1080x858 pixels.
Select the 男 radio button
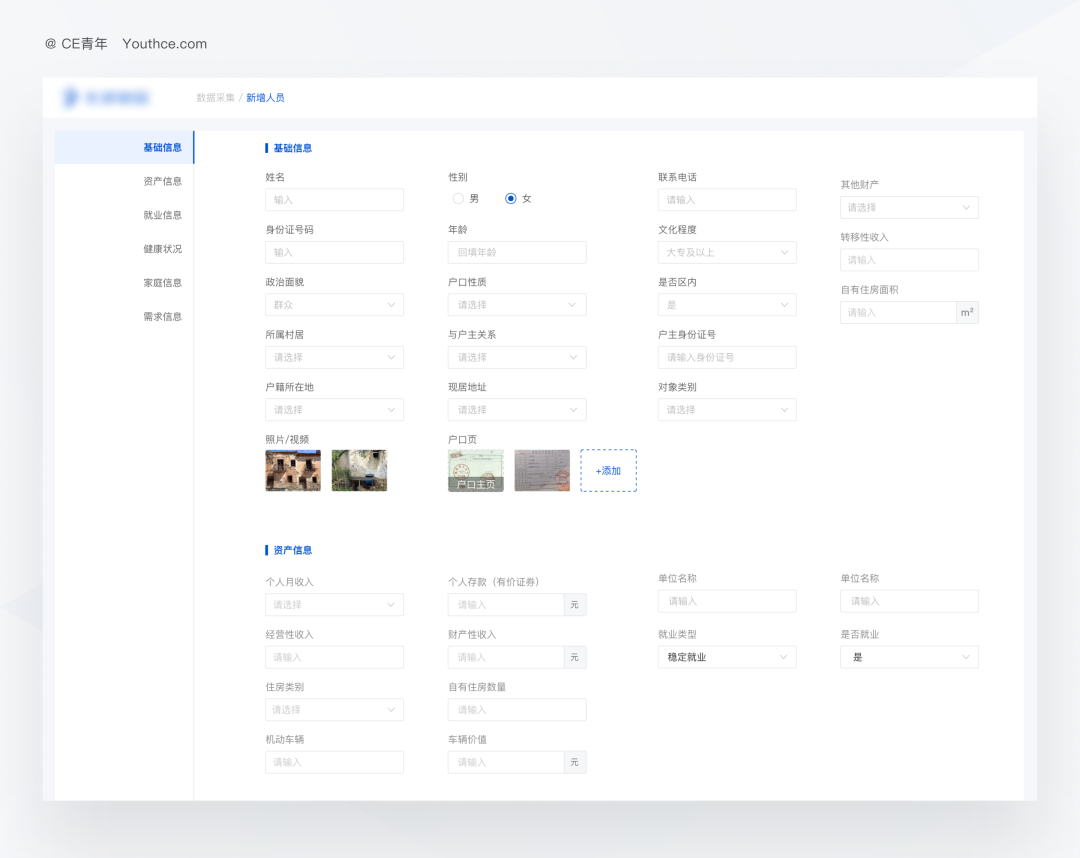pyautogui.click(x=459, y=198)
